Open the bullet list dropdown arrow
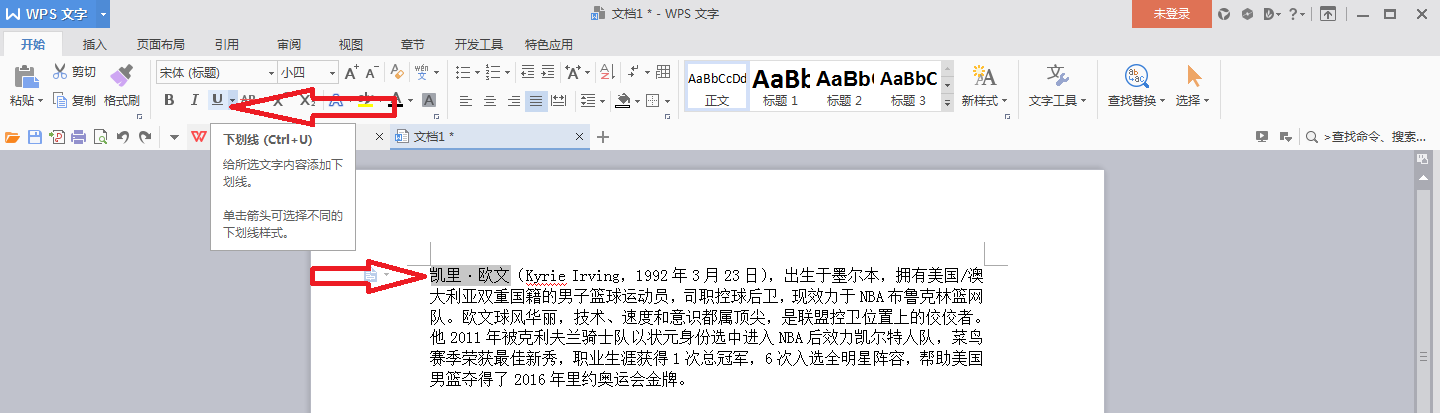 [x=475, y=72]
